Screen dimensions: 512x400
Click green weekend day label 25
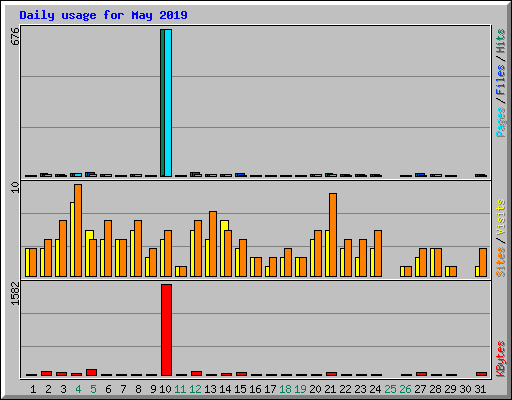point(390,389)
